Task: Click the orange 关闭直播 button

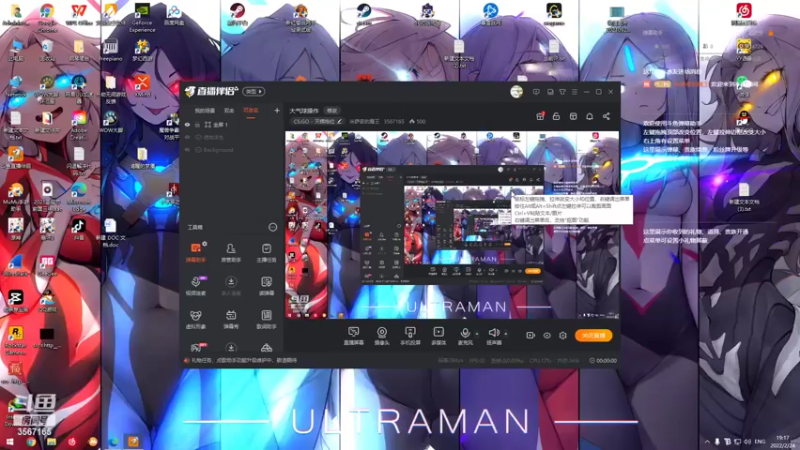Action: tap(593, 335)
